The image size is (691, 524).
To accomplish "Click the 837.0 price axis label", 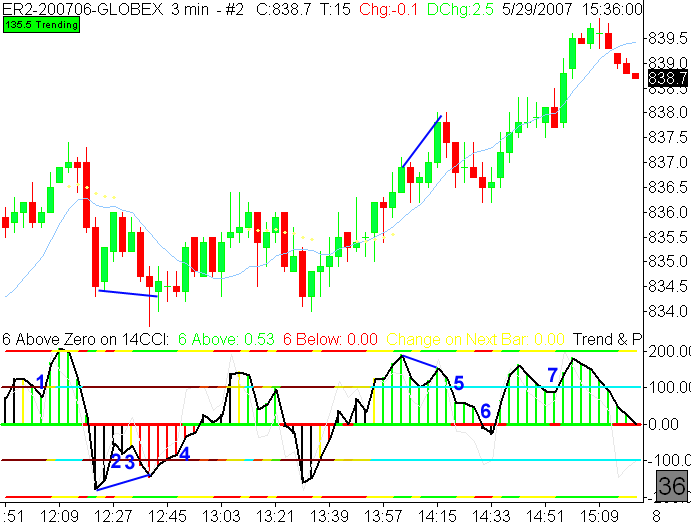I will [x=668, y=162].
